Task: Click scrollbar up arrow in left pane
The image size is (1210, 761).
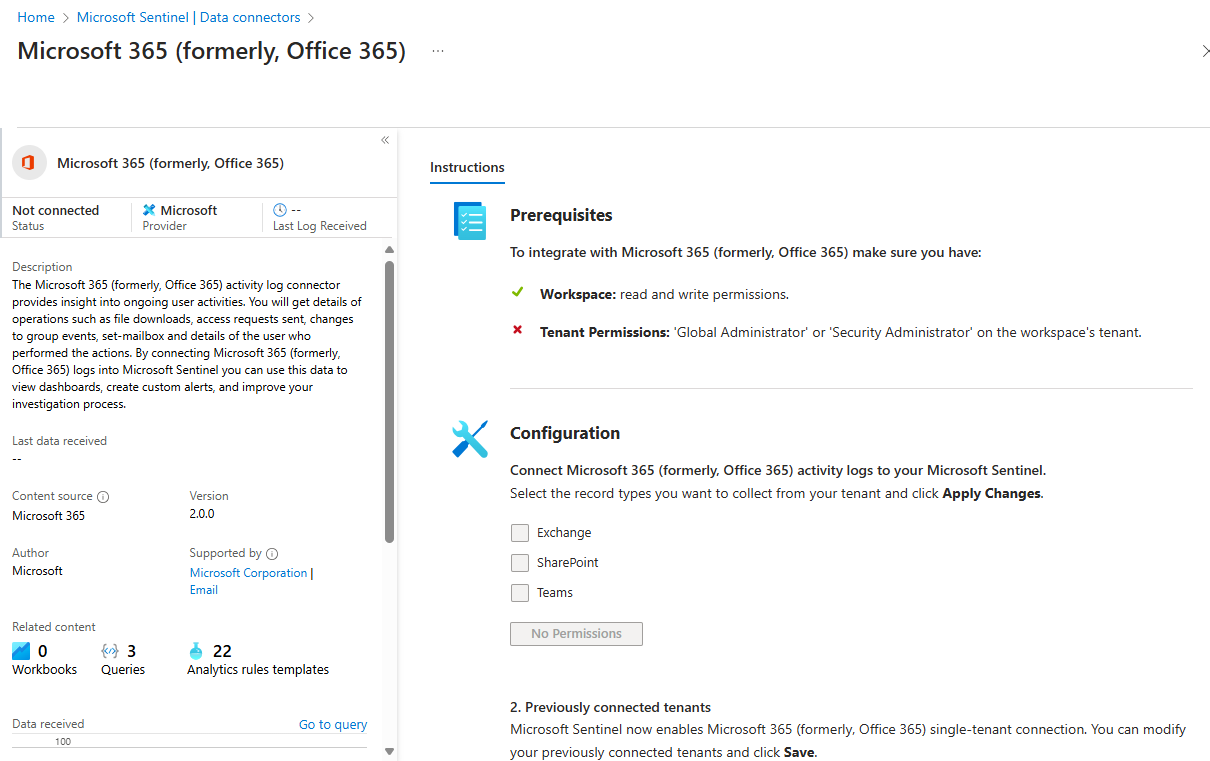Action: click(x=389, y=251)
